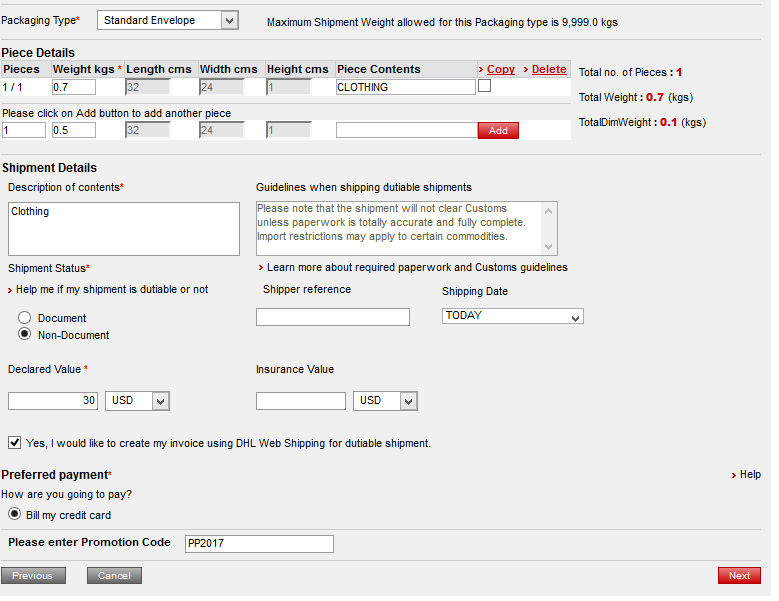This screenshot has width=779, height=601.
Task: Tick the checkbox beside the CLOTHING piece row
Action: [x=485, y=86]
